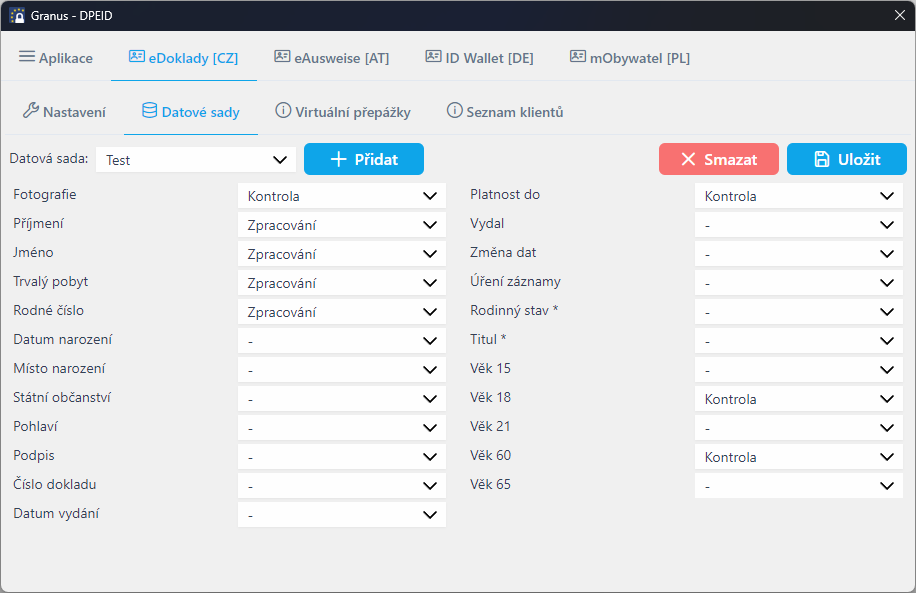Click the Granus app icon in title bar
The image size is (916, 593).
click(x=17, y=15)
